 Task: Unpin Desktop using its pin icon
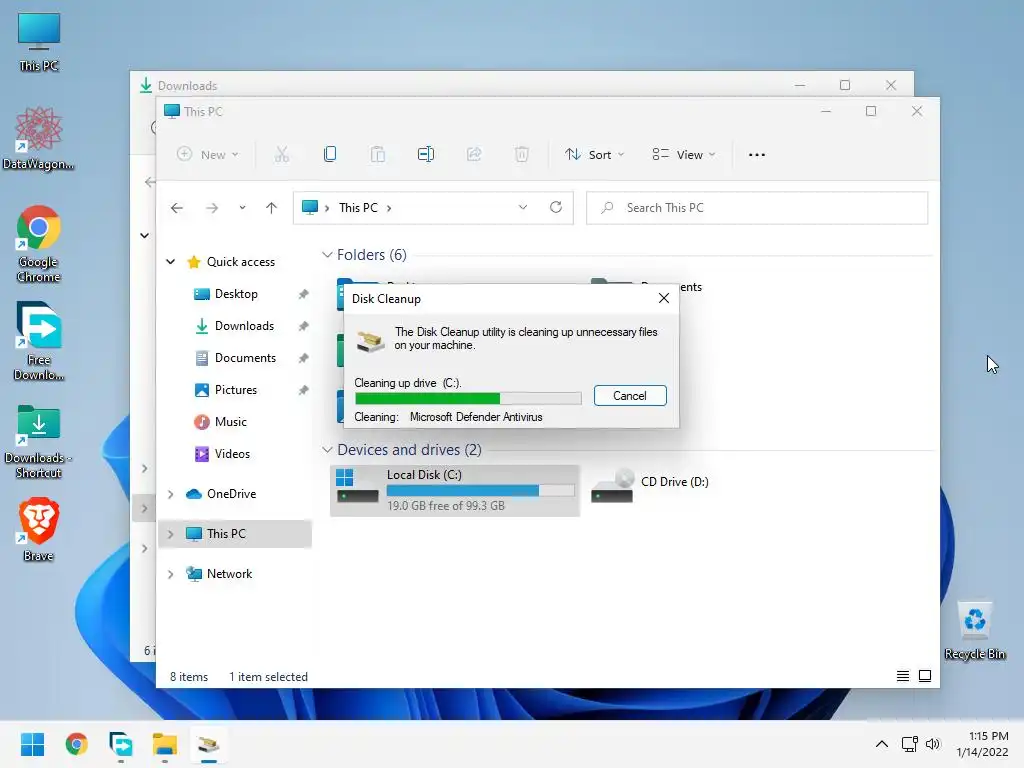pyautogui.click(x=303, y=295)
